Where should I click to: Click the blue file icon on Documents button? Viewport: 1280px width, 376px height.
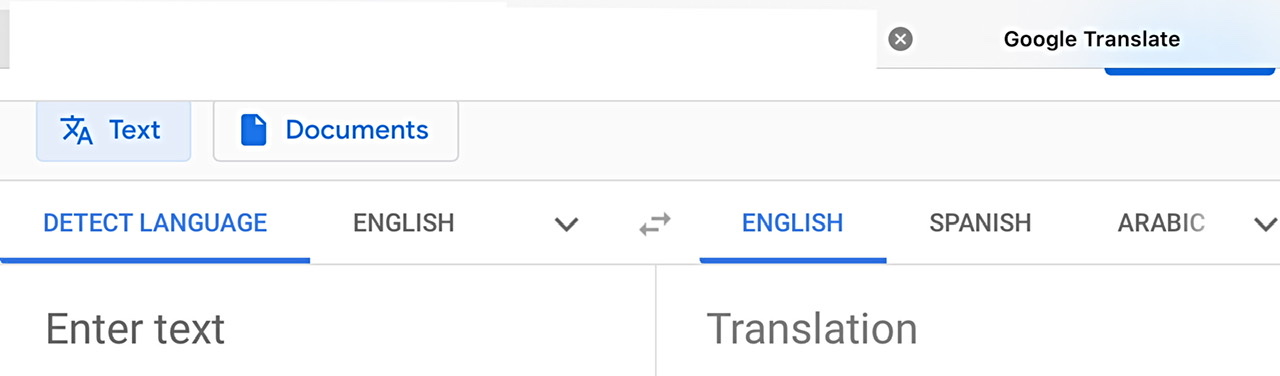click(x=254, y=130)
